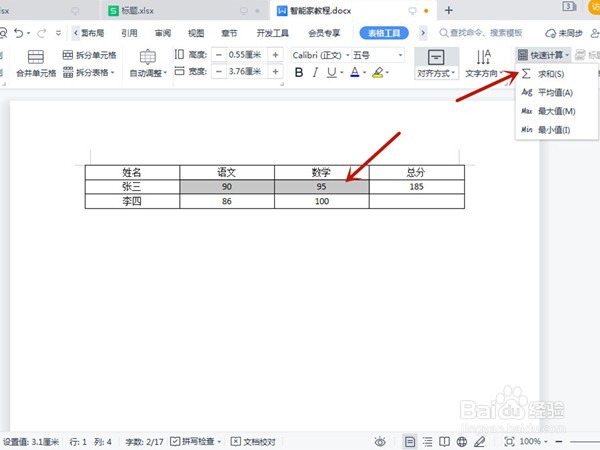Open the font color dropdown arrow
This screenshot has width=600, height=450.
pos(365,72)
